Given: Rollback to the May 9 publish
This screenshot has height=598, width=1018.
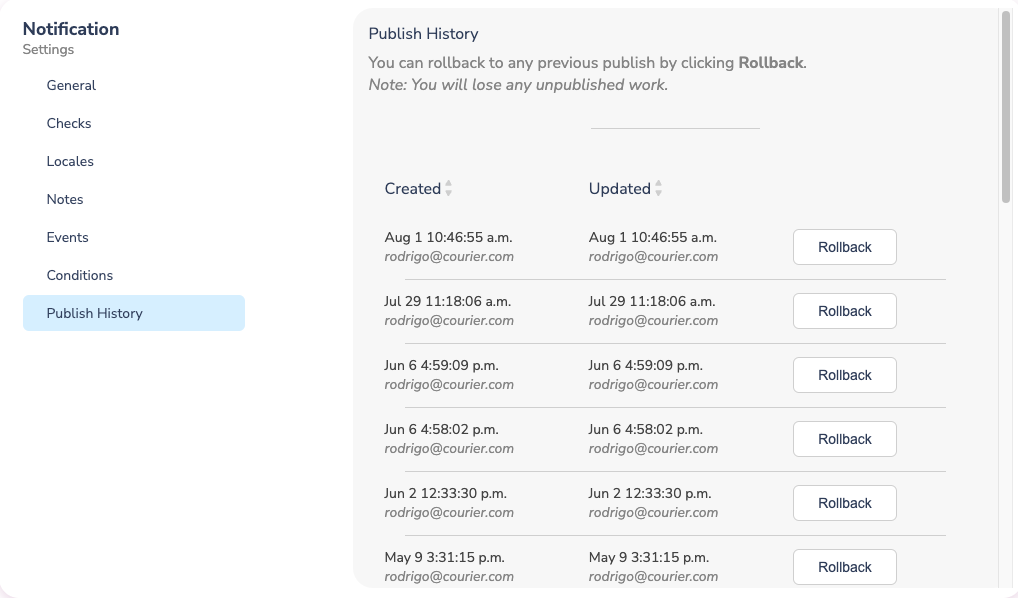Looking at the screenshot, I should point(844,567).
